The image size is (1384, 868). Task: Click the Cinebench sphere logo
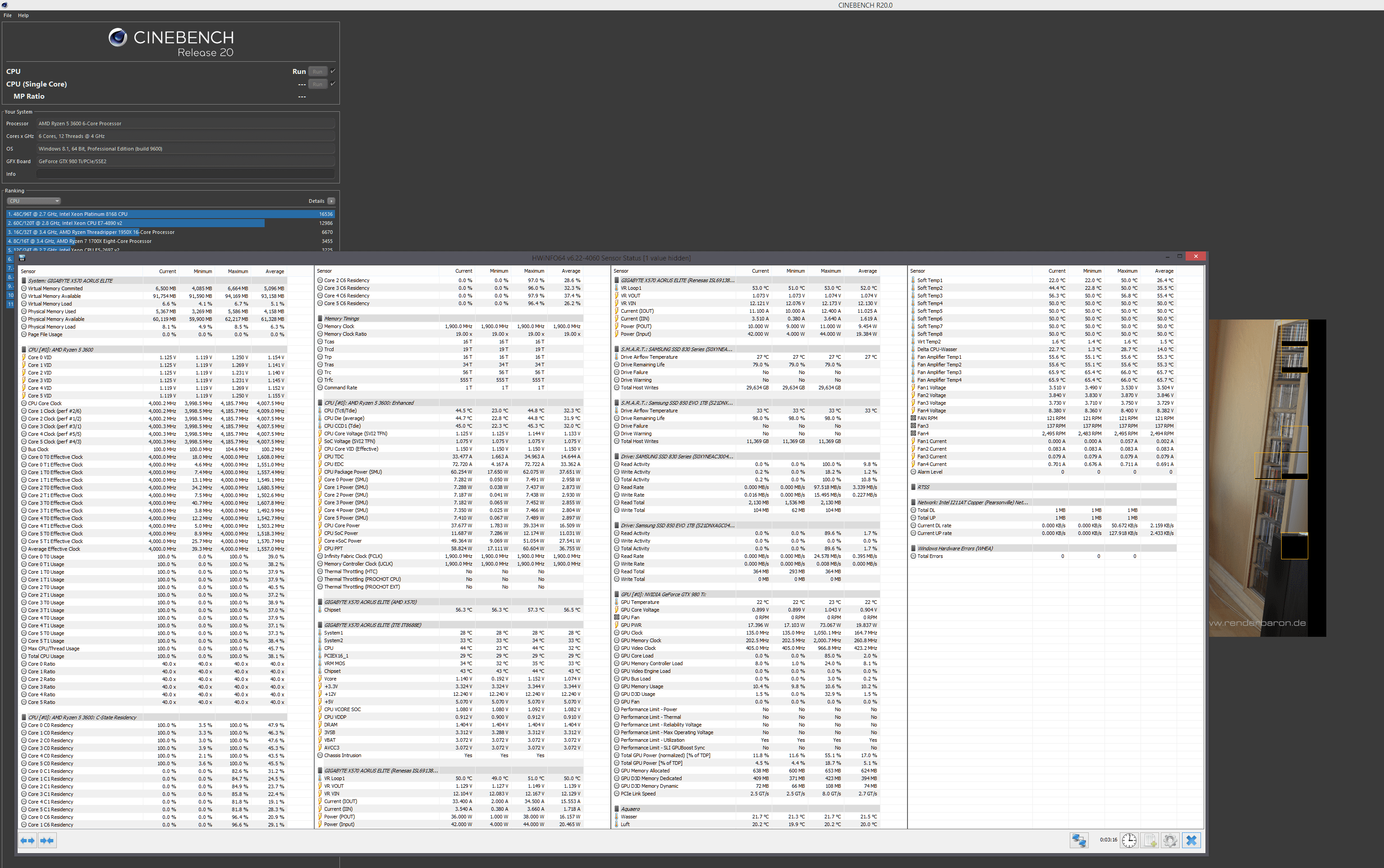tap(118, 37)
